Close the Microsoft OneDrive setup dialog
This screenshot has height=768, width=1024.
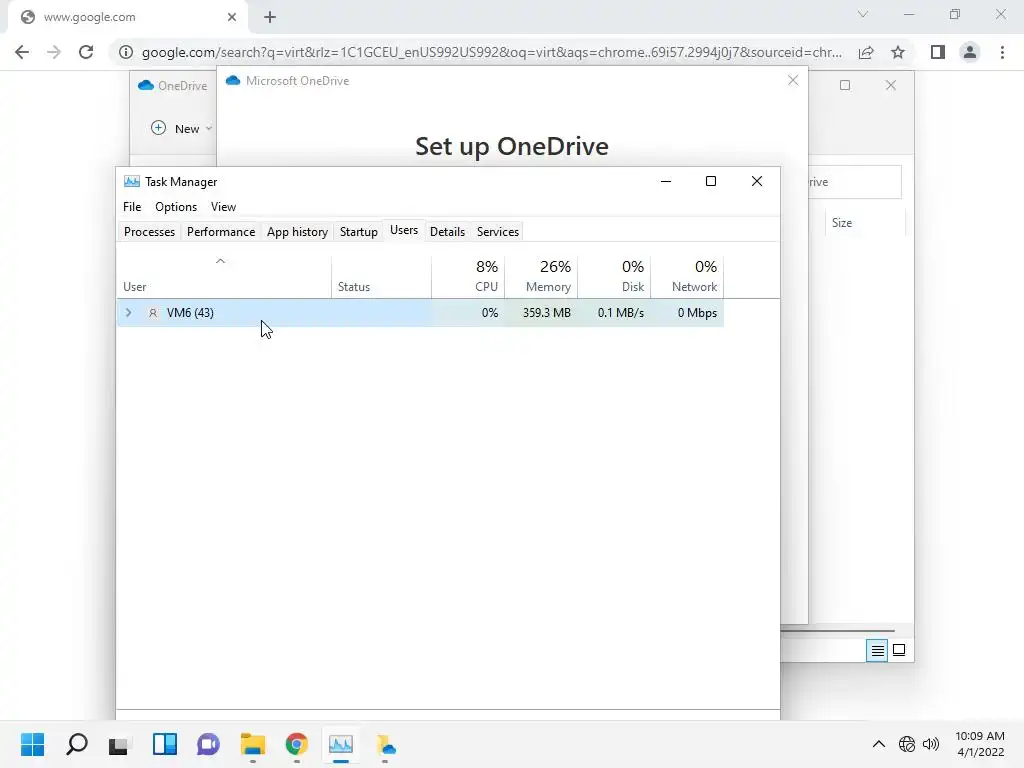pos(793,80)
